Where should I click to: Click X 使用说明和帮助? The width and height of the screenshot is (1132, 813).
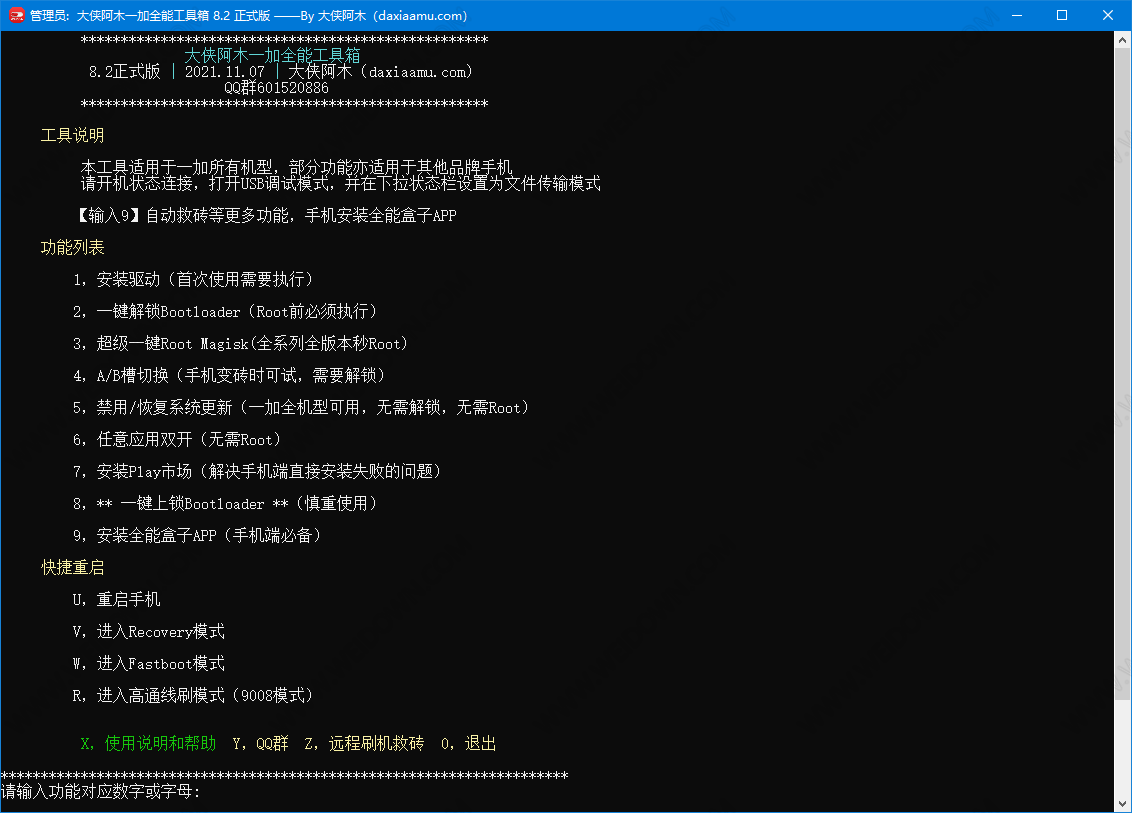[x=140, y=743]
